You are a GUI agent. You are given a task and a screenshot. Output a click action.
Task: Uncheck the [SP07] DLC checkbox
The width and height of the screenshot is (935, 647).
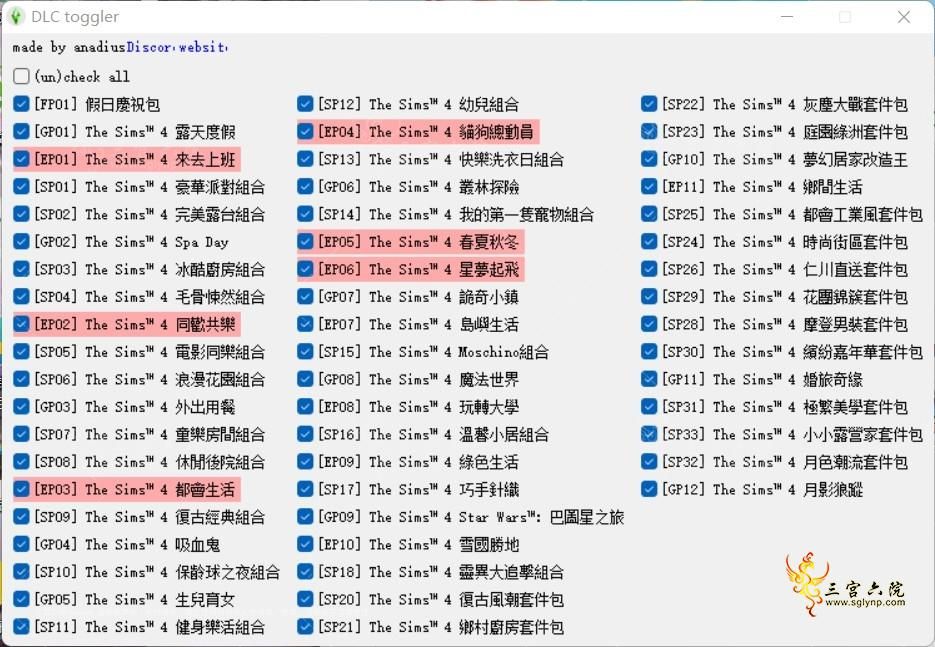(x=21, y=434)
